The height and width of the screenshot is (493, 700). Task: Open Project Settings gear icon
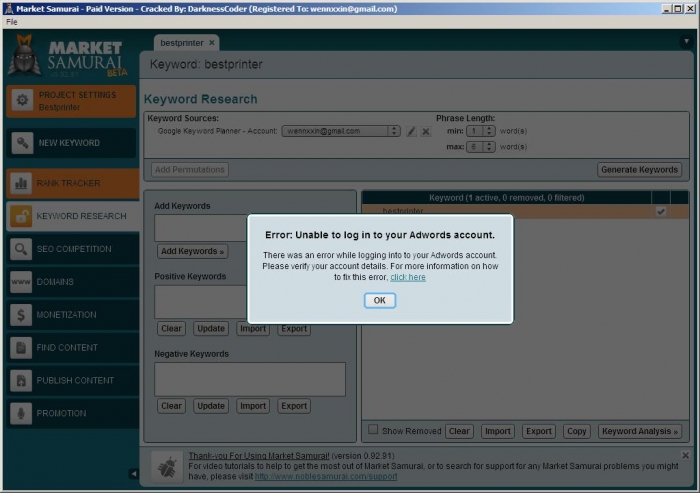(x=22, y=100)
